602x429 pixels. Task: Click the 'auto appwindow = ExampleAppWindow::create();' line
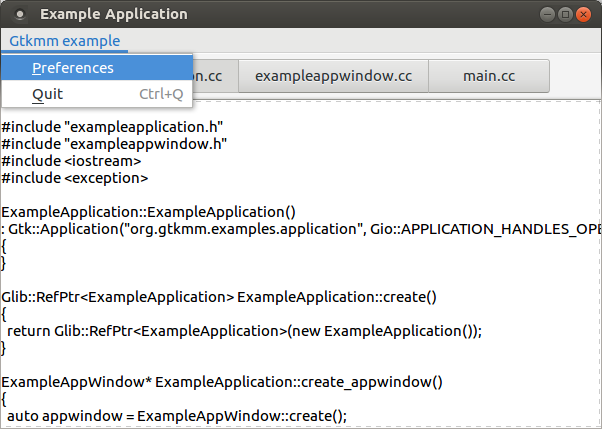[177, 416]
